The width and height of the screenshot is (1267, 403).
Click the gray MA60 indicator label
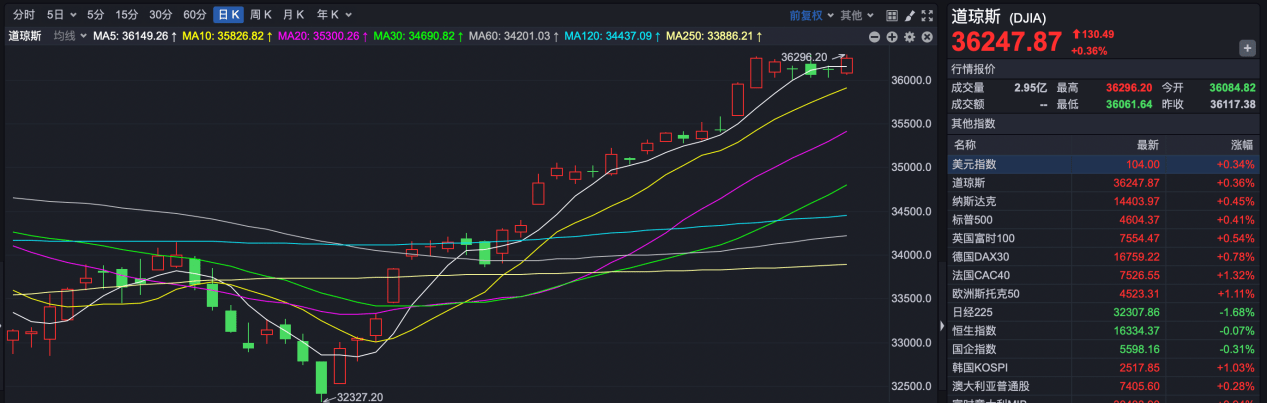click(513, 36)
